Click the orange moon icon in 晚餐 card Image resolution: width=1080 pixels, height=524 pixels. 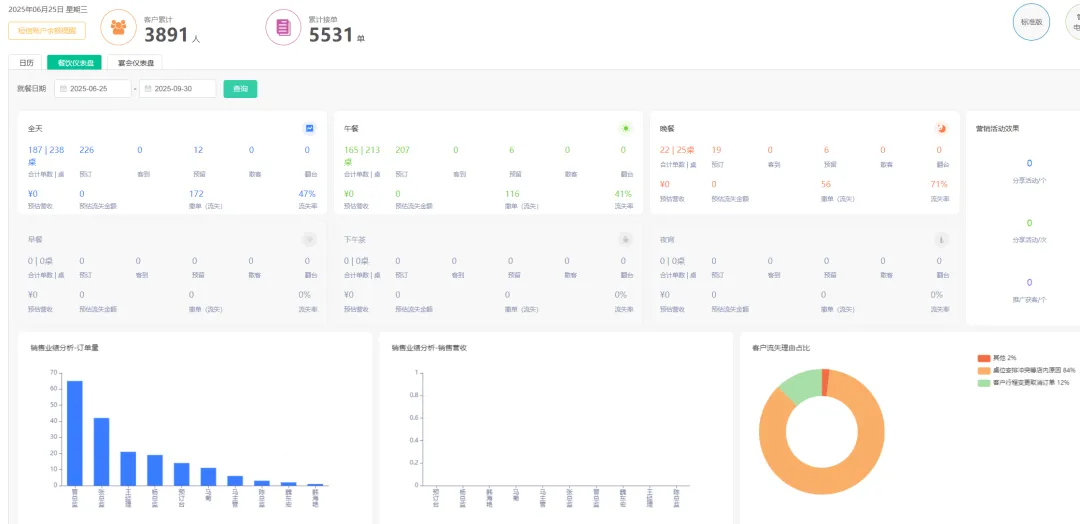(942, 129)
